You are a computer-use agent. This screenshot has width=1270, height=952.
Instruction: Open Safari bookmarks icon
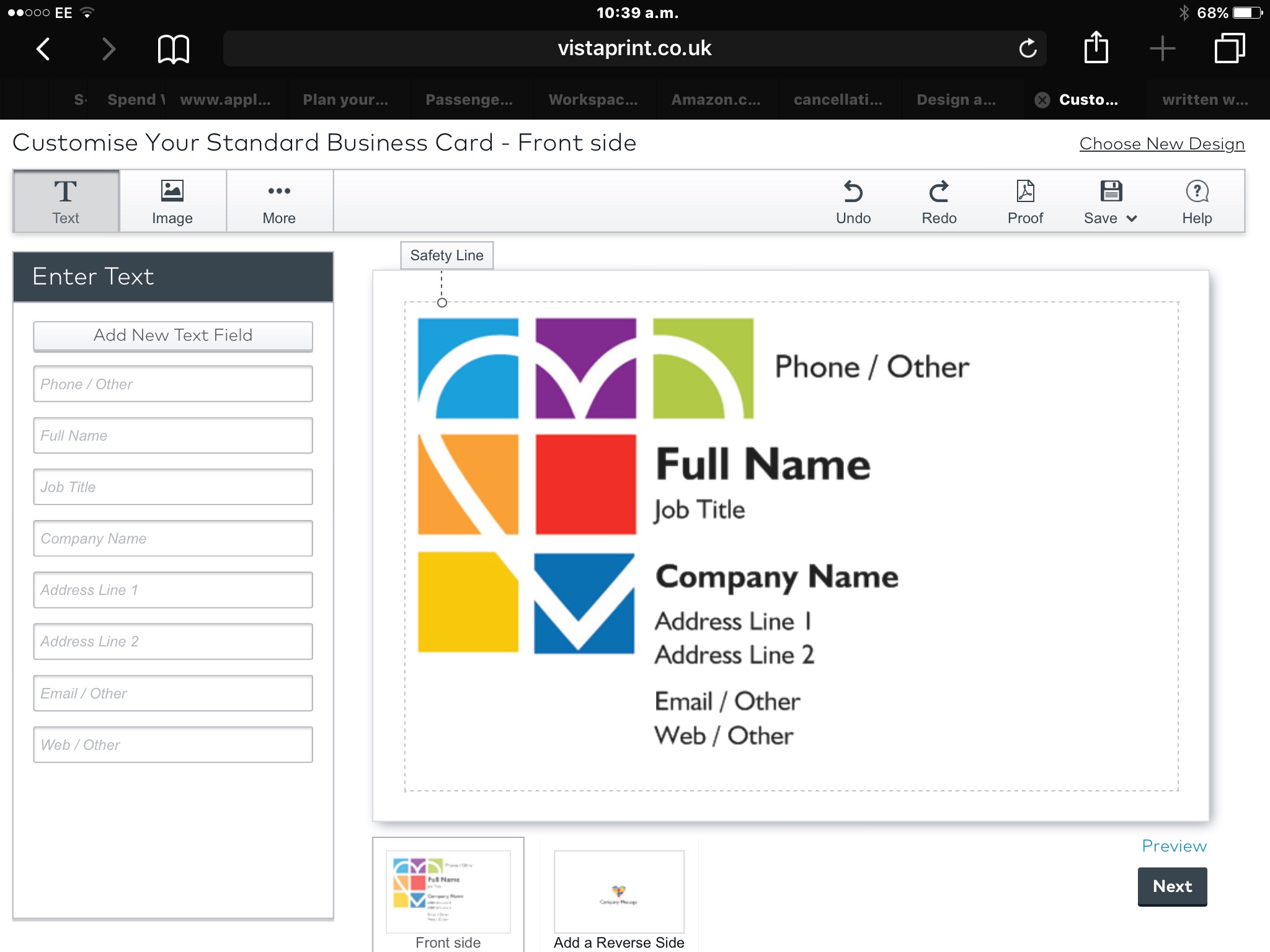click(173, 49)
